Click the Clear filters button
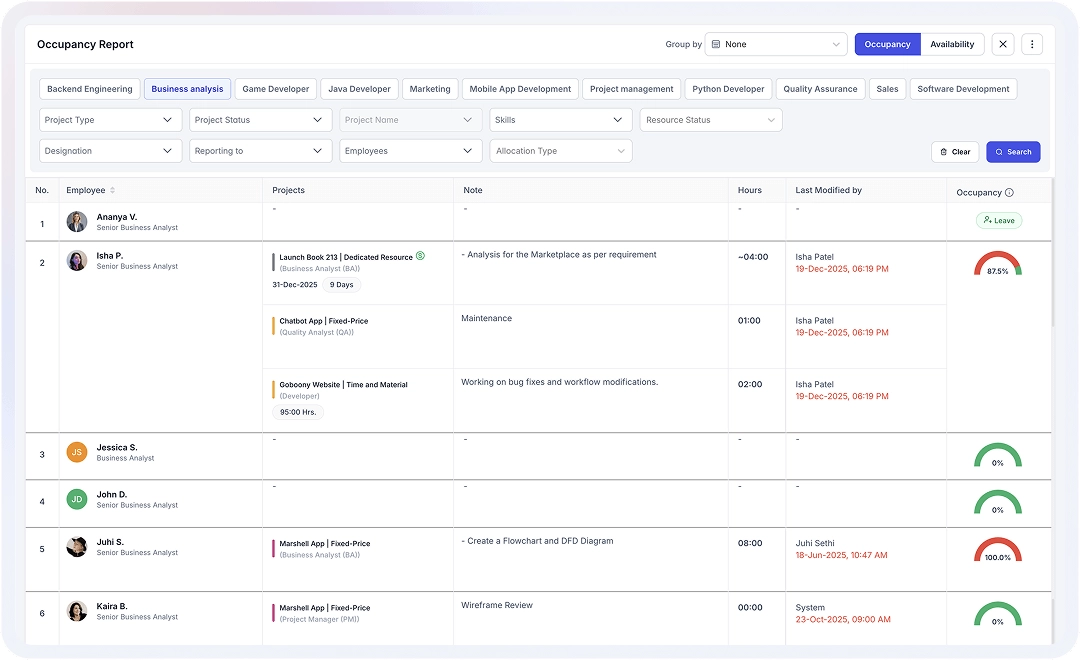1080x660 pixels. pyautogui.click(x=955, y=152)
